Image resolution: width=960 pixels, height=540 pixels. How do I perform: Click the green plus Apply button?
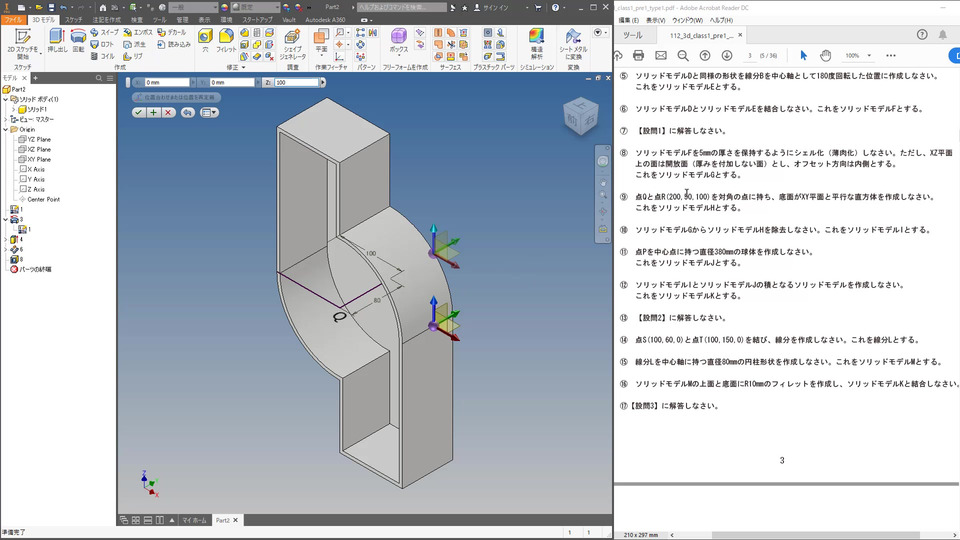click(x=153, y=113)
